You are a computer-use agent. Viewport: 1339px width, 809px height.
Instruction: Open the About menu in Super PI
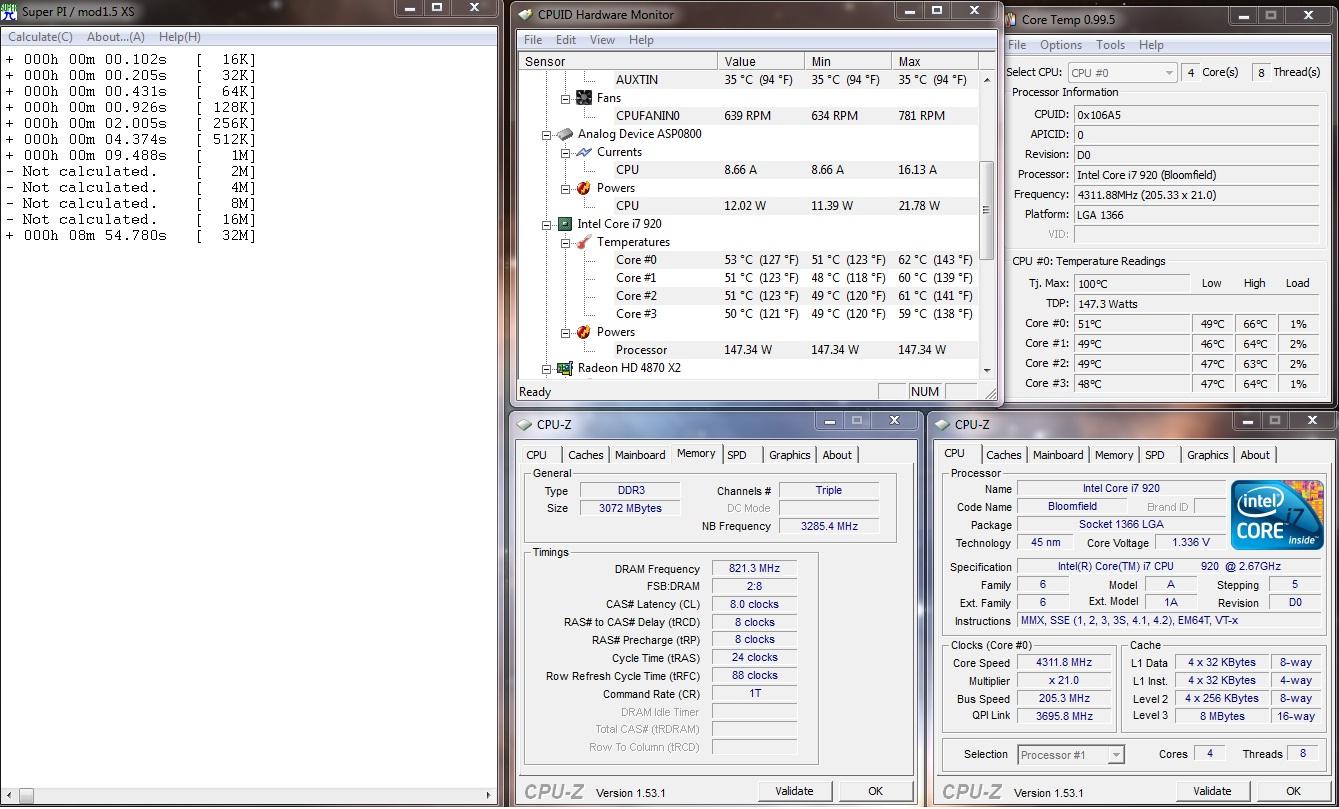(116, 37)
